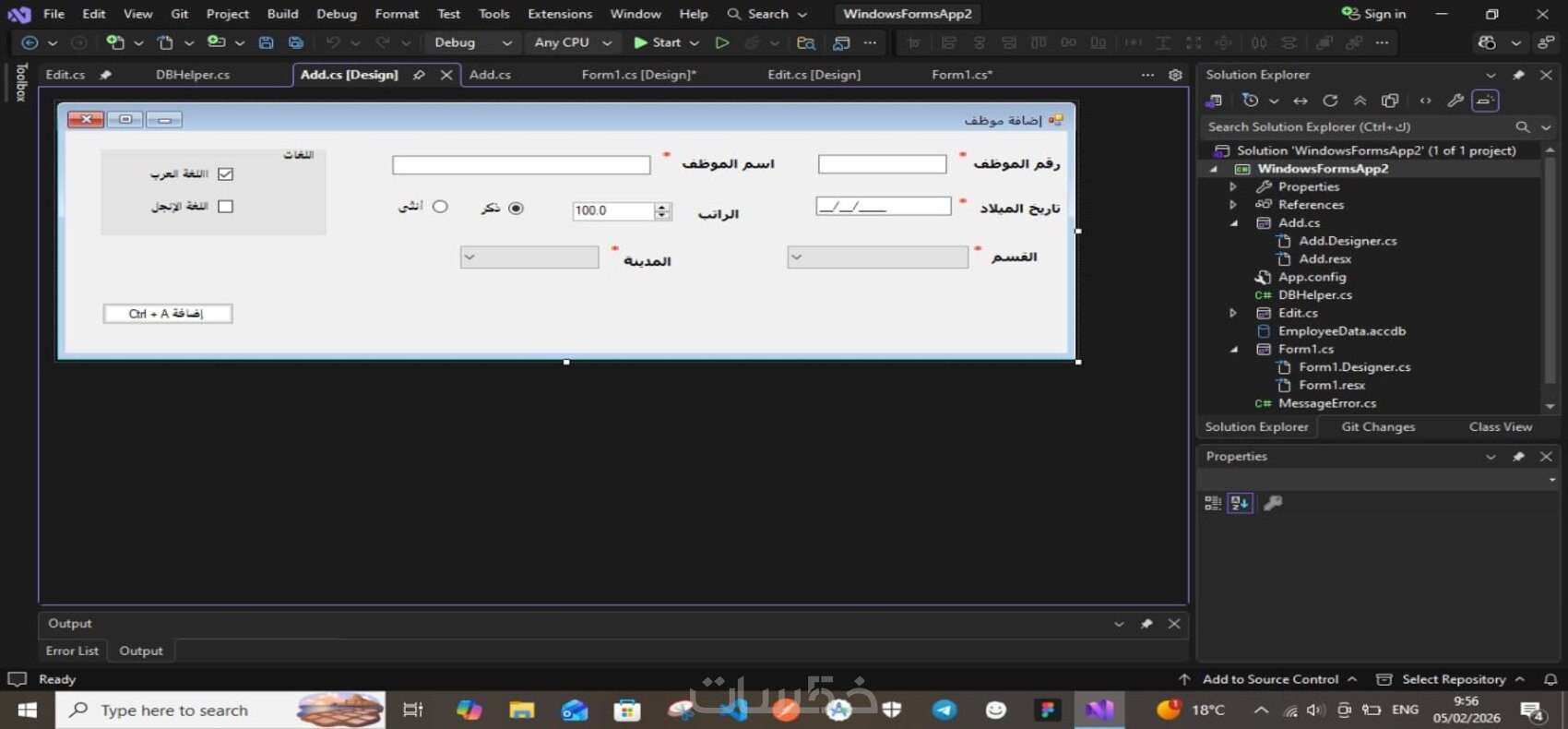Click Collapse All in Solution Explorer
1568x729 pixels.
point(1360,101)
